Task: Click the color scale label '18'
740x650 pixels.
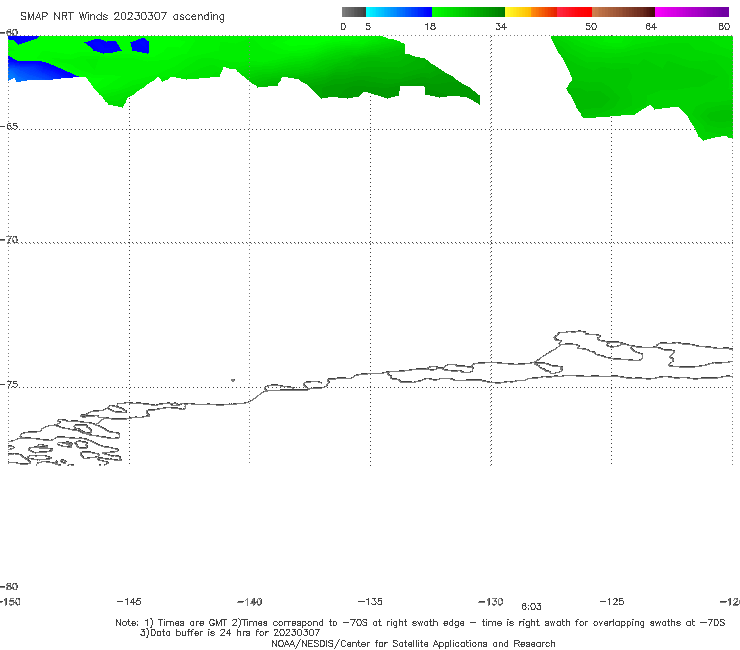Action: coord(430,26)
